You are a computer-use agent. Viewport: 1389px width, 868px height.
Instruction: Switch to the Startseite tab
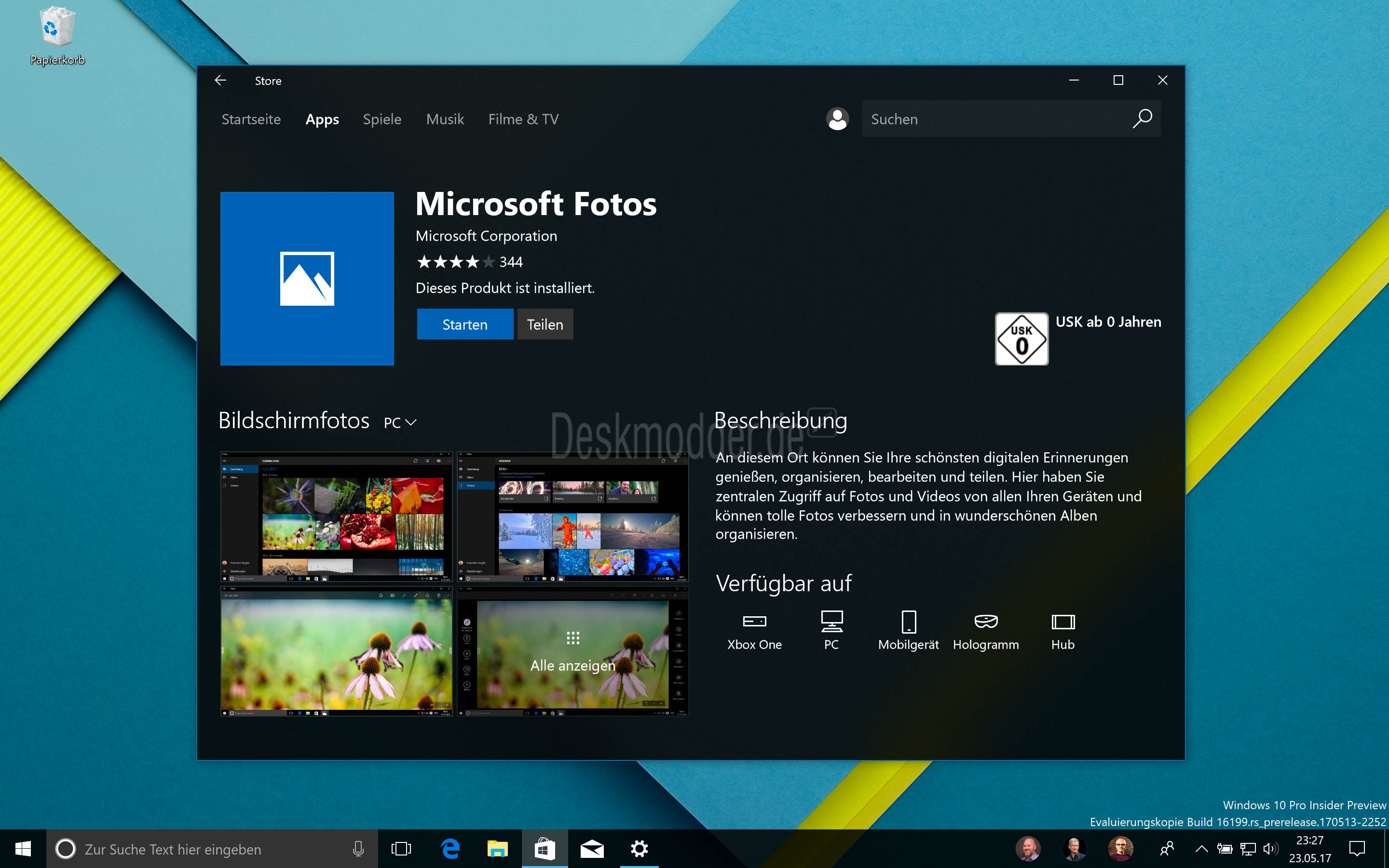pyautogui.click(x=251, y=119)
